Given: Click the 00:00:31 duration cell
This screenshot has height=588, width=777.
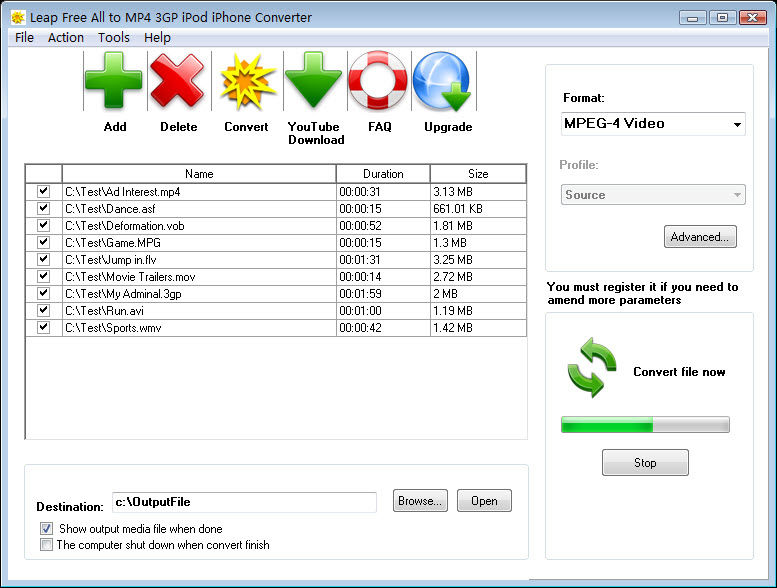Looking at the screenshot, I should 383,192.
